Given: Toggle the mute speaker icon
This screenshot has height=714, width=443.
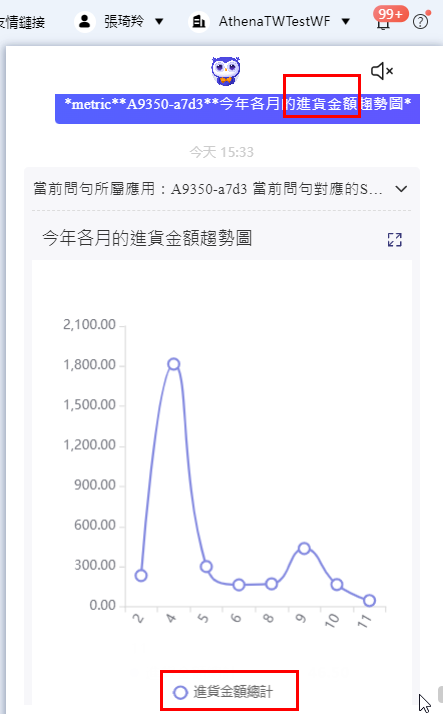Looking at the screenshot, I should (382, 71).
